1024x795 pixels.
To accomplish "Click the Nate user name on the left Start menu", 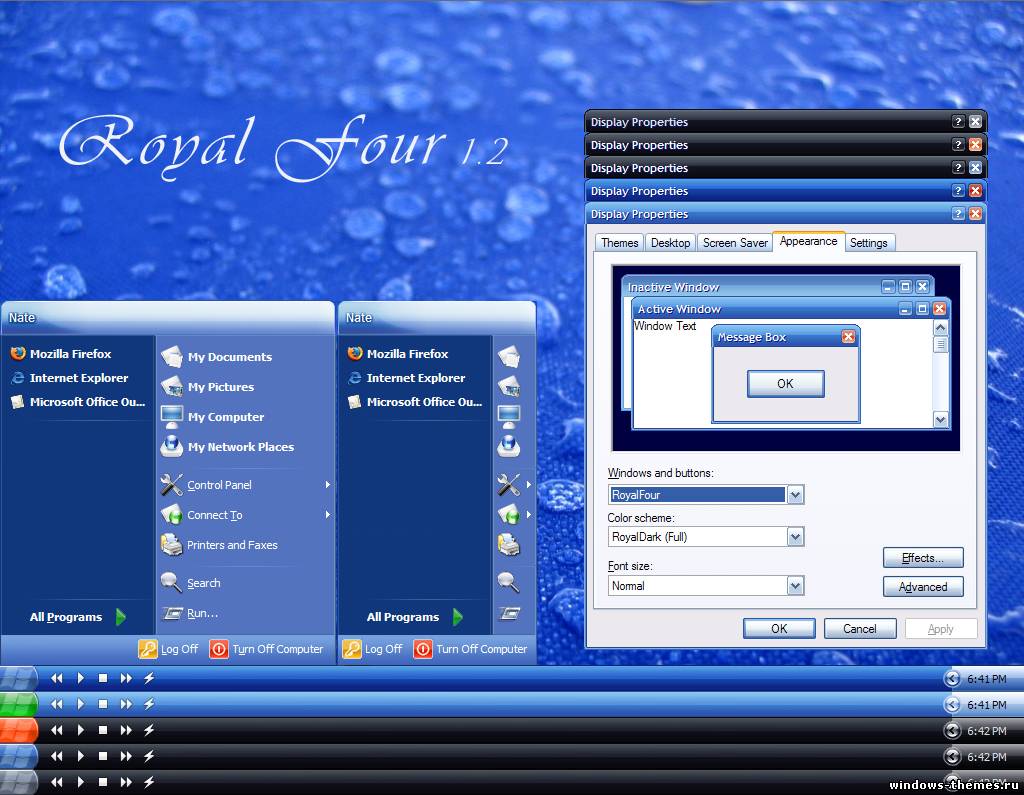I will 22,317.
